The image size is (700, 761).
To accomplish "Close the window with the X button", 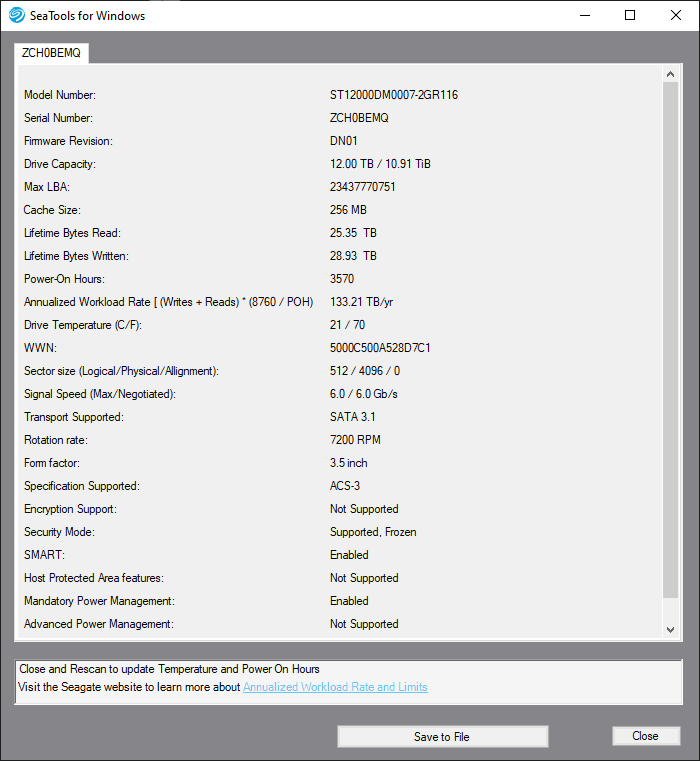I will (x=675, y=16).
